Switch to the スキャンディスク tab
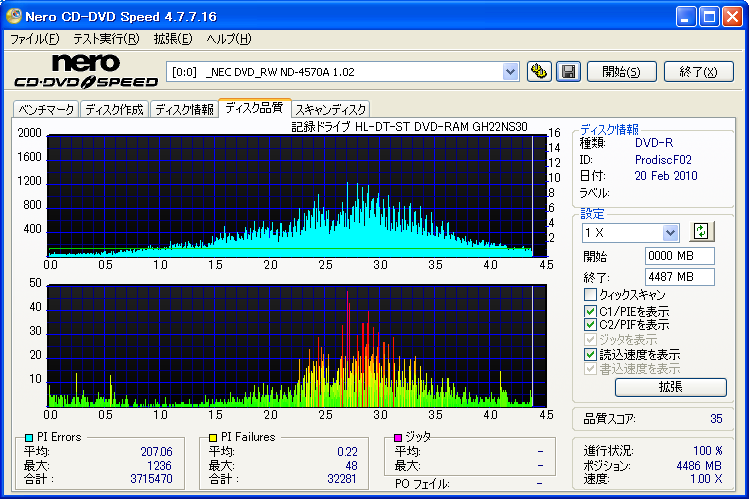 click(x=331, y=109)
